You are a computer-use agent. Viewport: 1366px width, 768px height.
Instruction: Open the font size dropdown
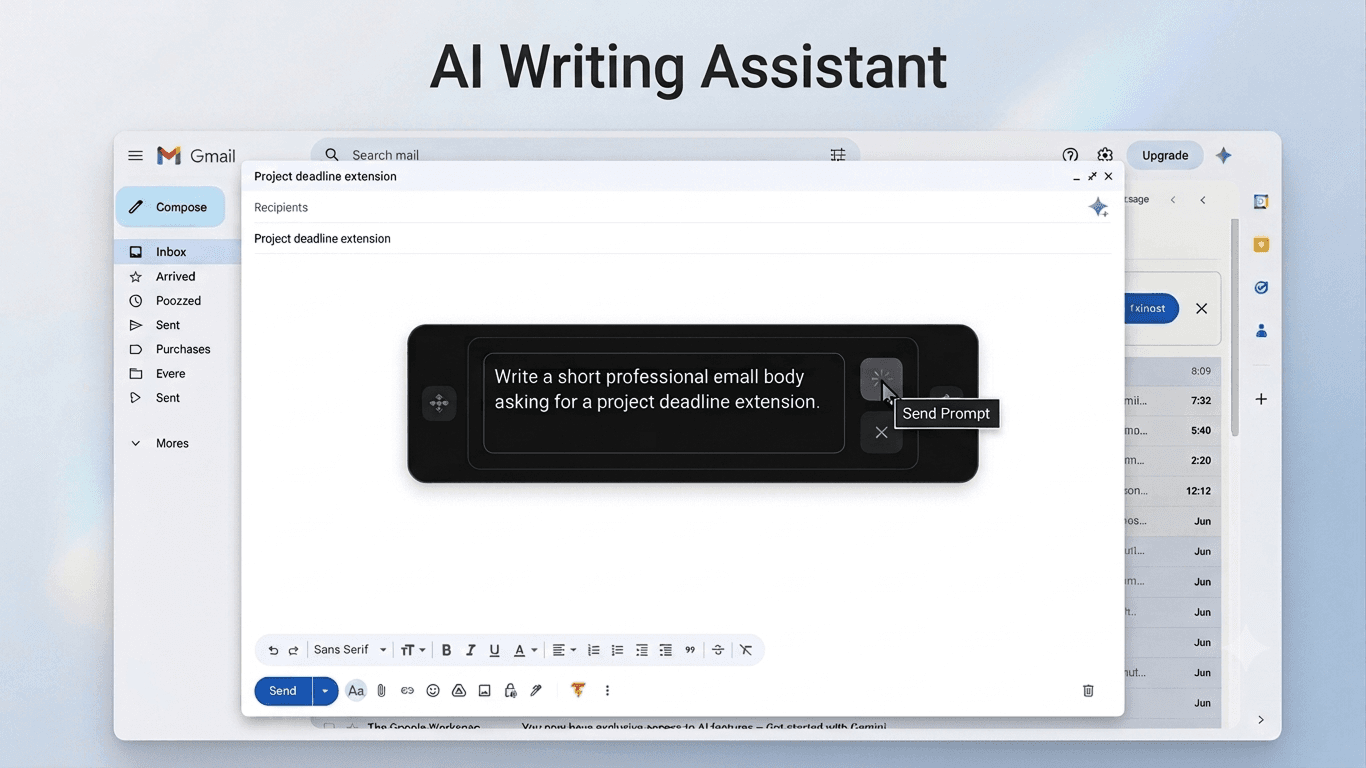coord(413,650)
